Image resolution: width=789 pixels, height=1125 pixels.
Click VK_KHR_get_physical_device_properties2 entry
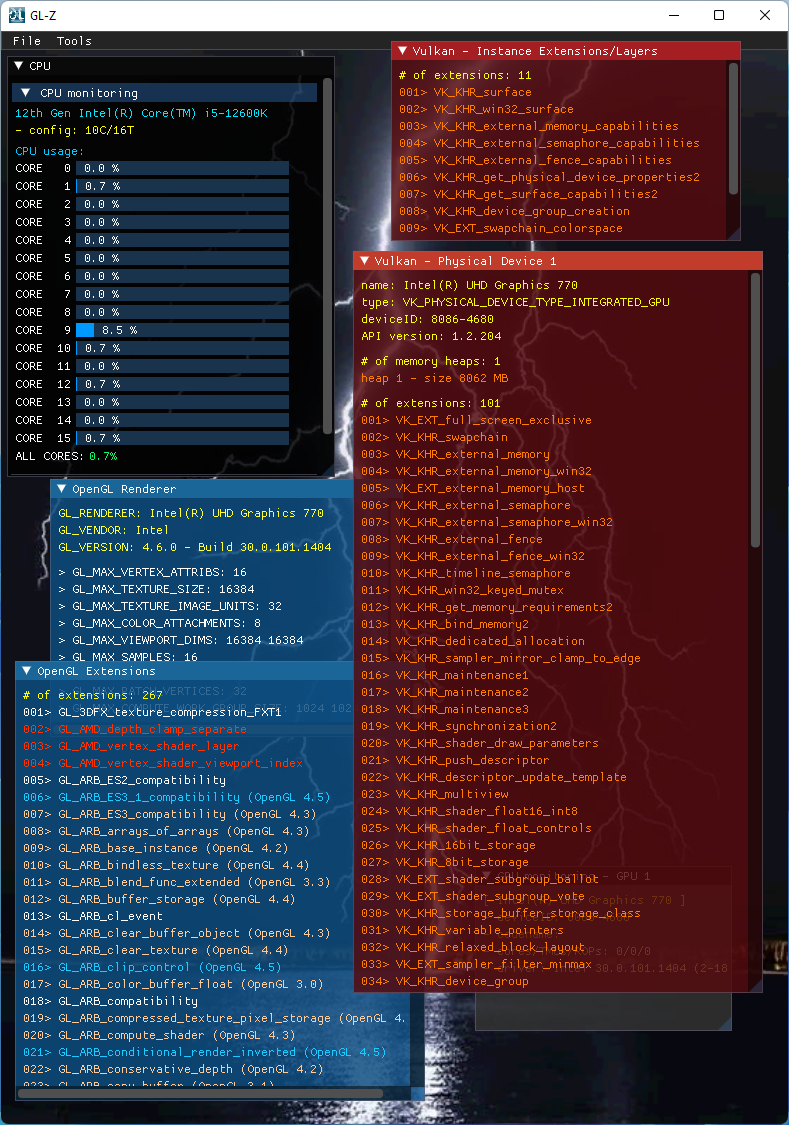(x=549, y=177)
